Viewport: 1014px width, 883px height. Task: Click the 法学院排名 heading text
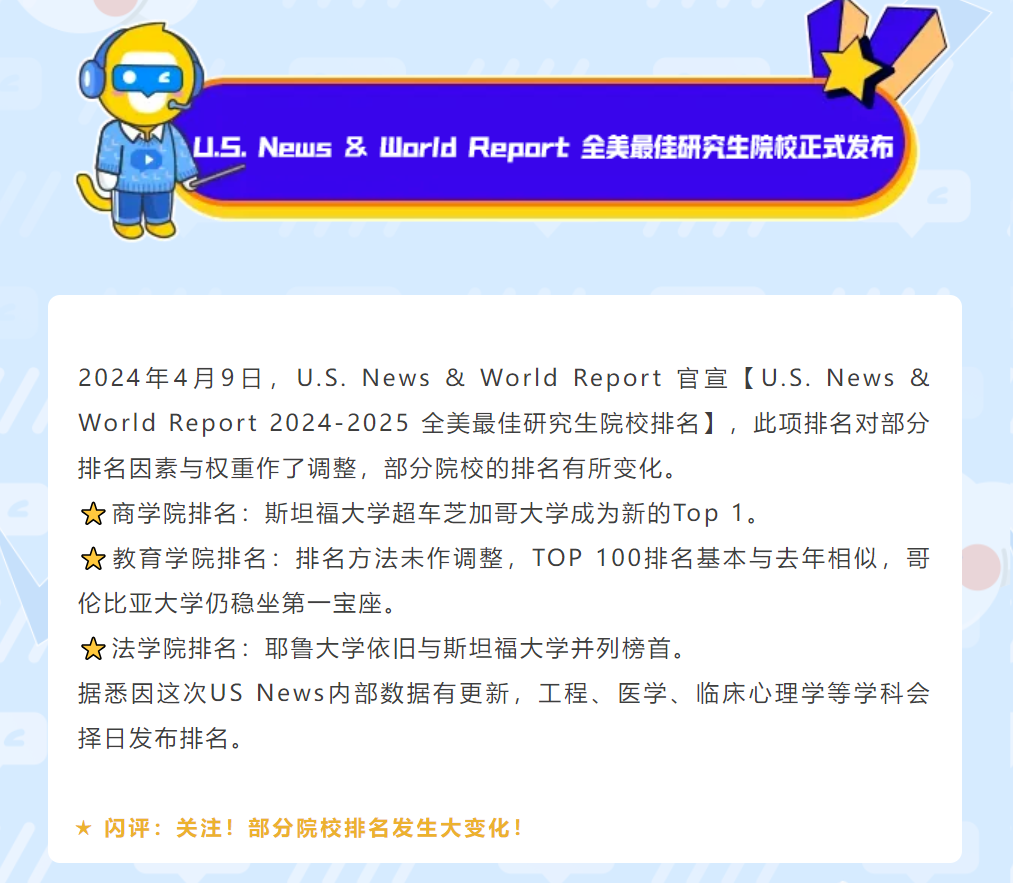click(174, 649)
